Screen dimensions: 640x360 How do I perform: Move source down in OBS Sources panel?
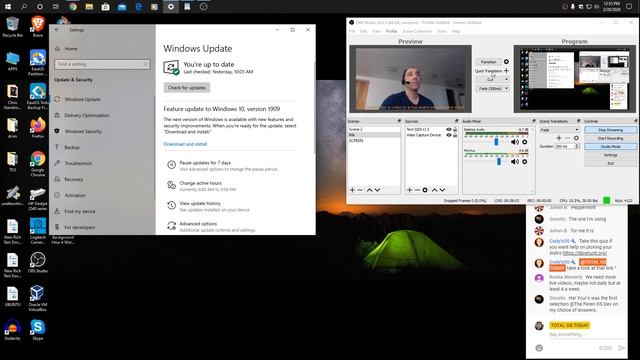click(442, 190)
